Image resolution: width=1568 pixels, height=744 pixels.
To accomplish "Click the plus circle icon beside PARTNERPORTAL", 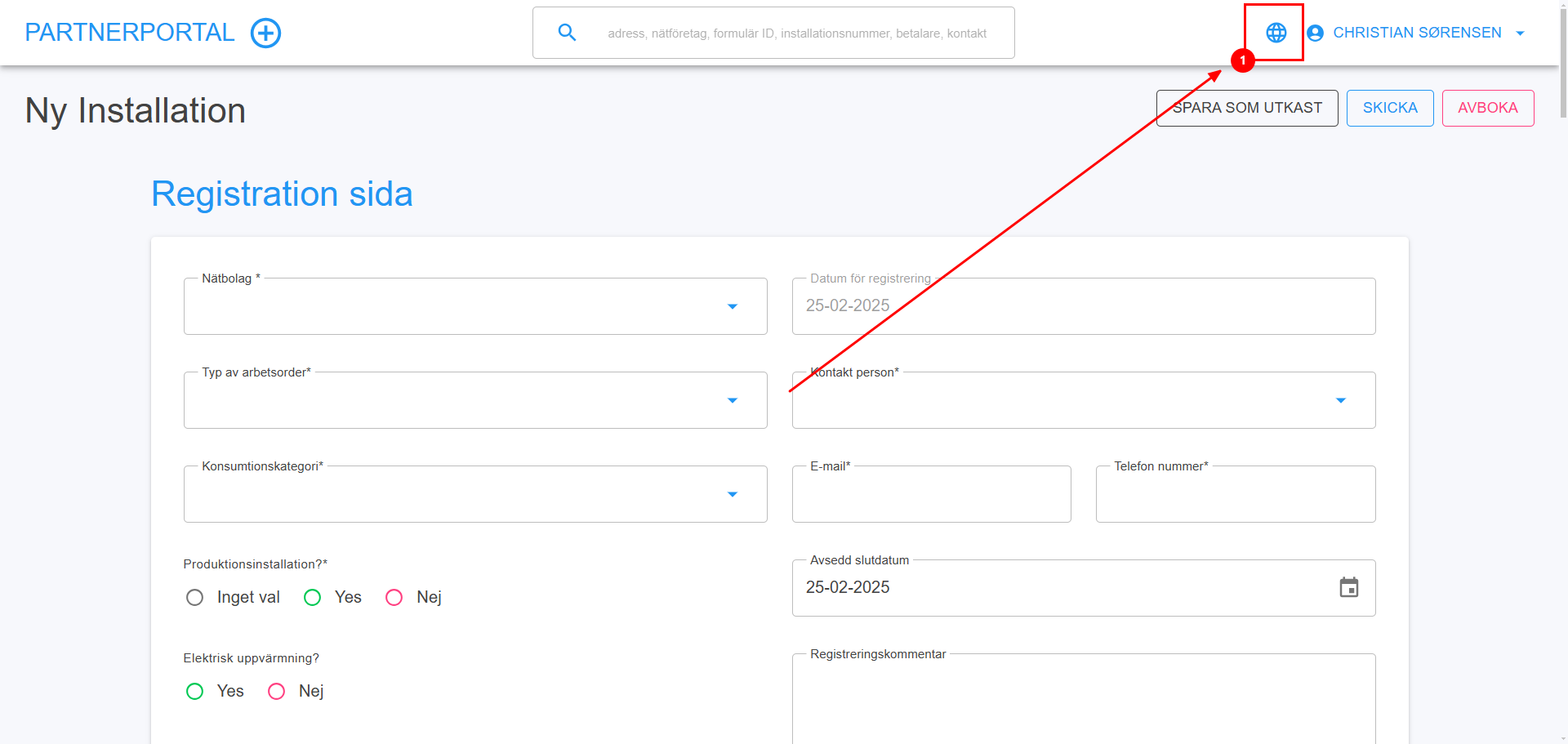I will 265,33.
